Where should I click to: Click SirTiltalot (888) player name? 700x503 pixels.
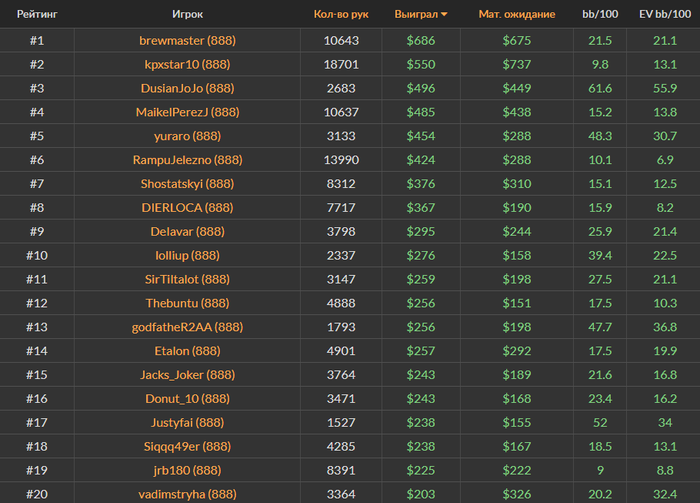click(188, 279)
